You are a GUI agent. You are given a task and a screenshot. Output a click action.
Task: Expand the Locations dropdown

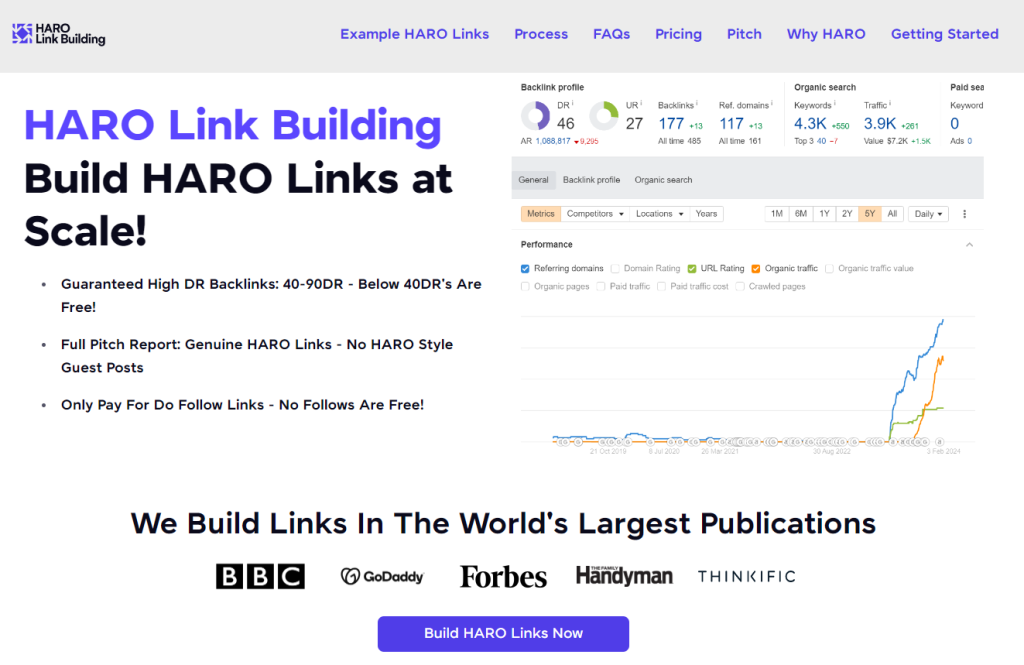661,214
